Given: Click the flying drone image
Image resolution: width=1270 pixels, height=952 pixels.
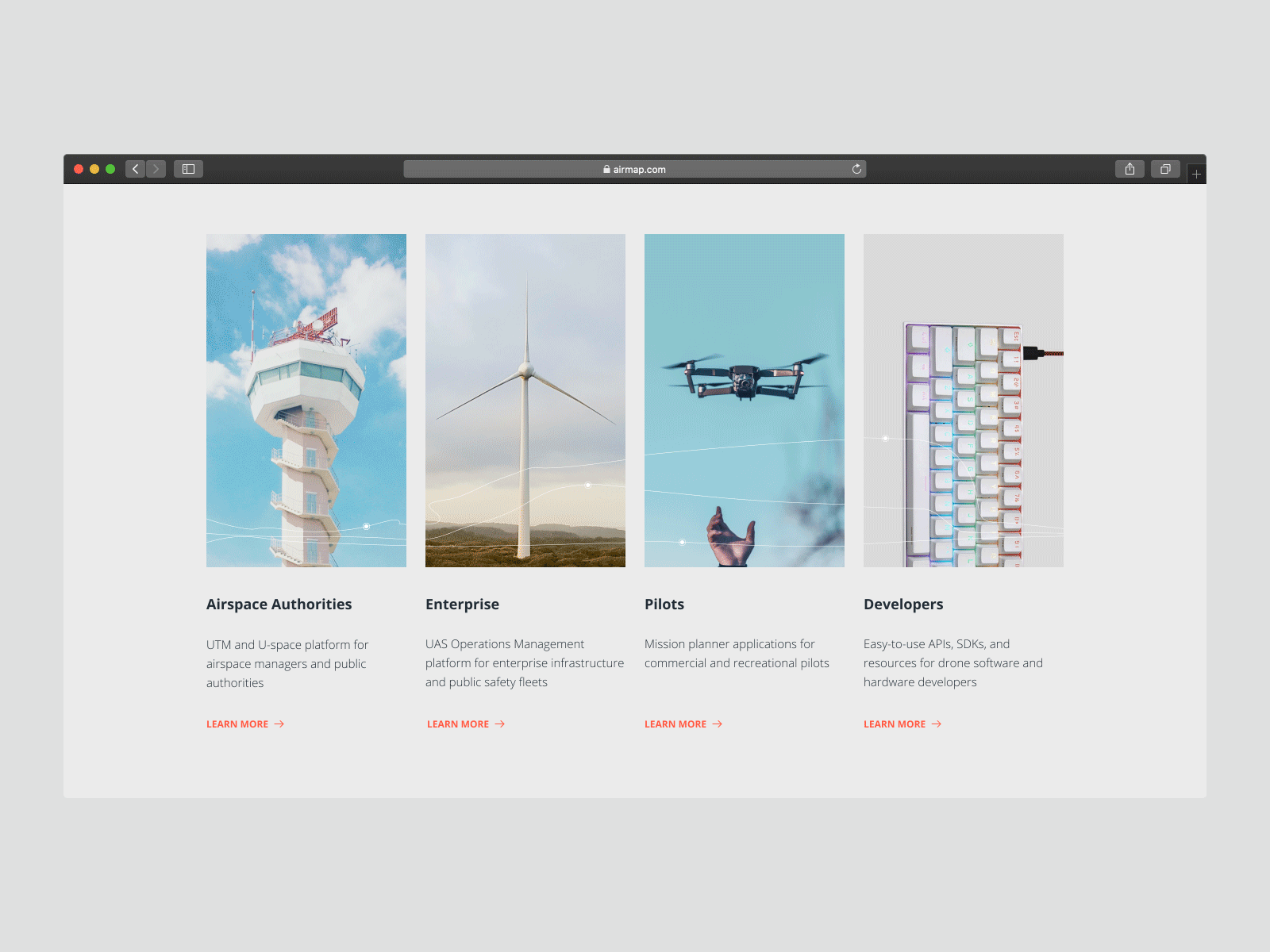Looking at the screenshot, I should pyautogui.click(x=745, y=400).
